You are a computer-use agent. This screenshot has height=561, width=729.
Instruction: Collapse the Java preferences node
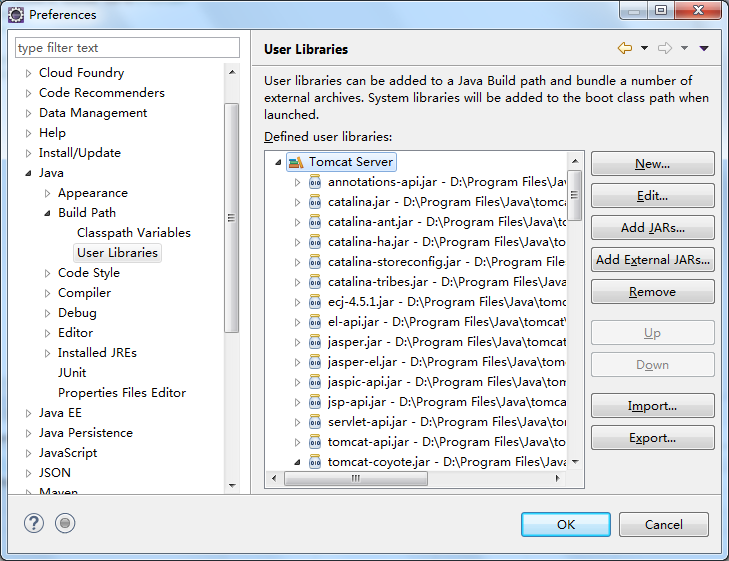[29, 173]
